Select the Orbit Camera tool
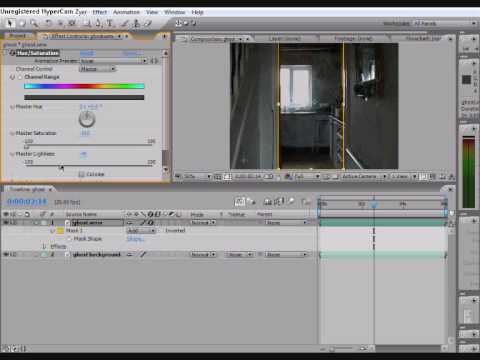 point(61,23)
